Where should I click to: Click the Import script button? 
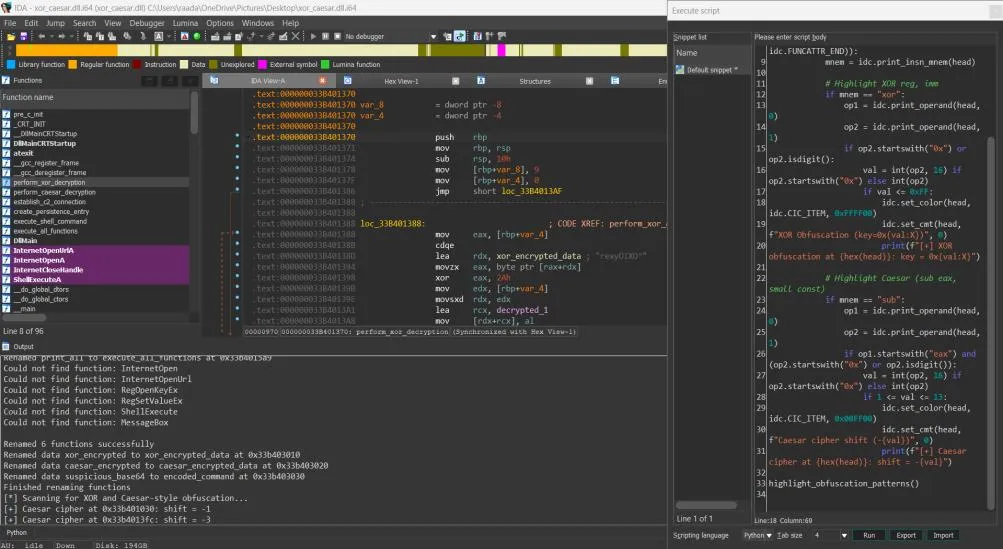(943, 536)
